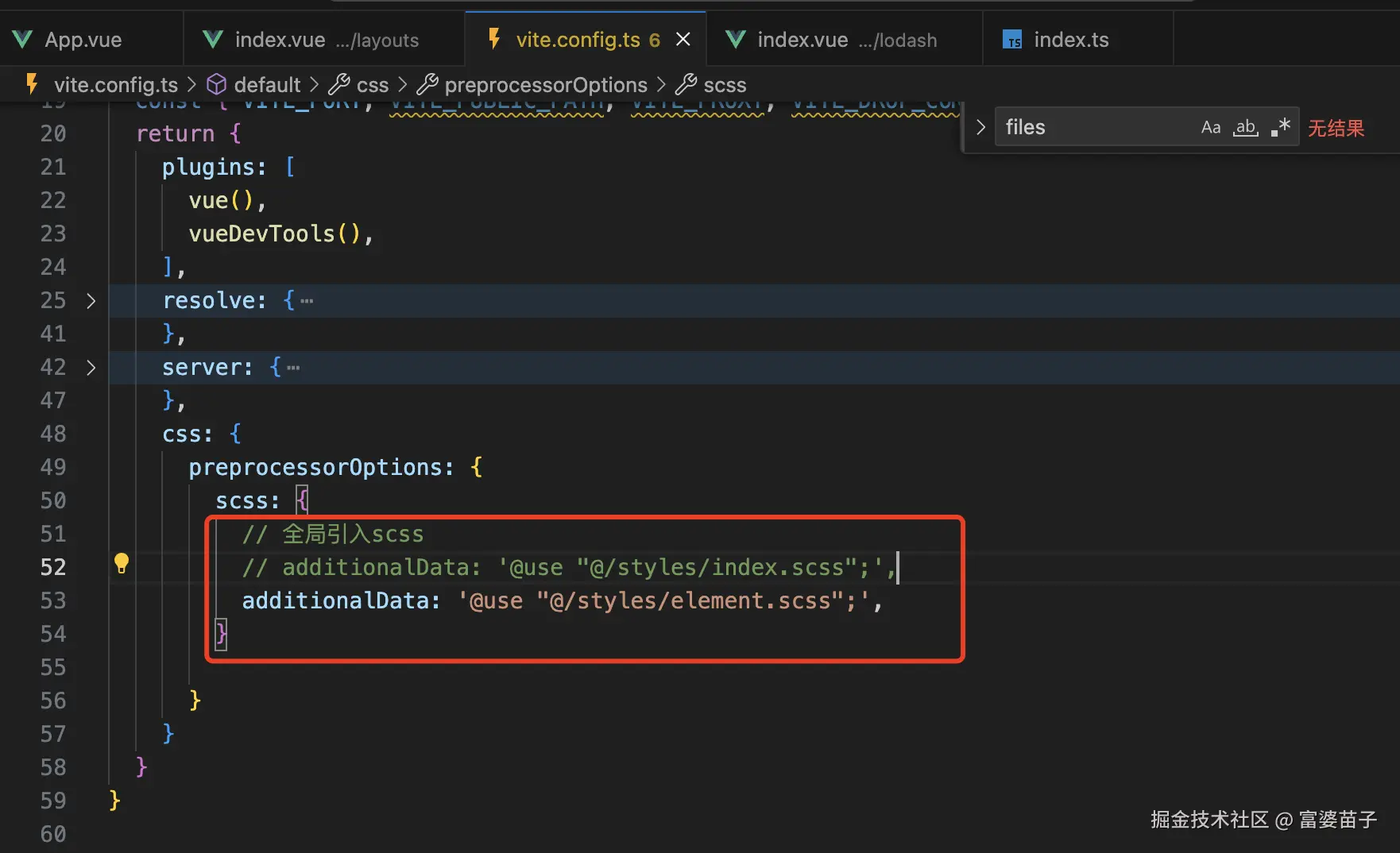Screen dimensions: 1400x853
Task: Click the wrench icon beside css breadcrumb
Action: 339,84
